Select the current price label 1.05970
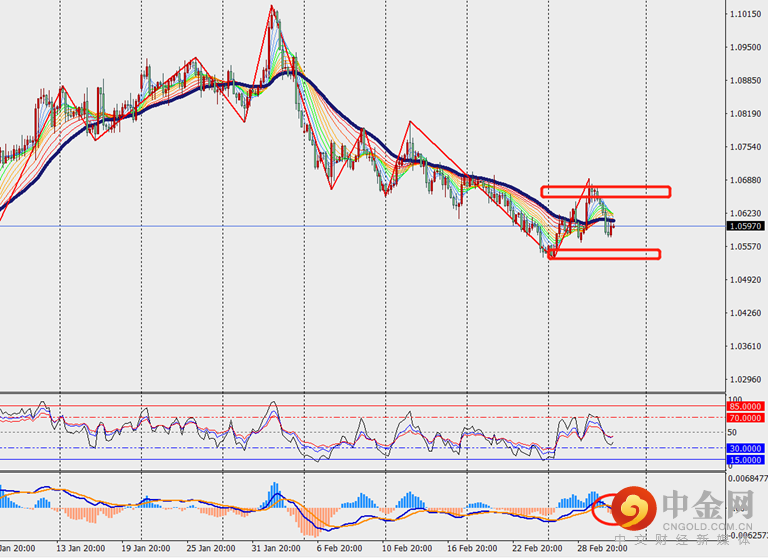768x558 pixels. click(746, 227)
